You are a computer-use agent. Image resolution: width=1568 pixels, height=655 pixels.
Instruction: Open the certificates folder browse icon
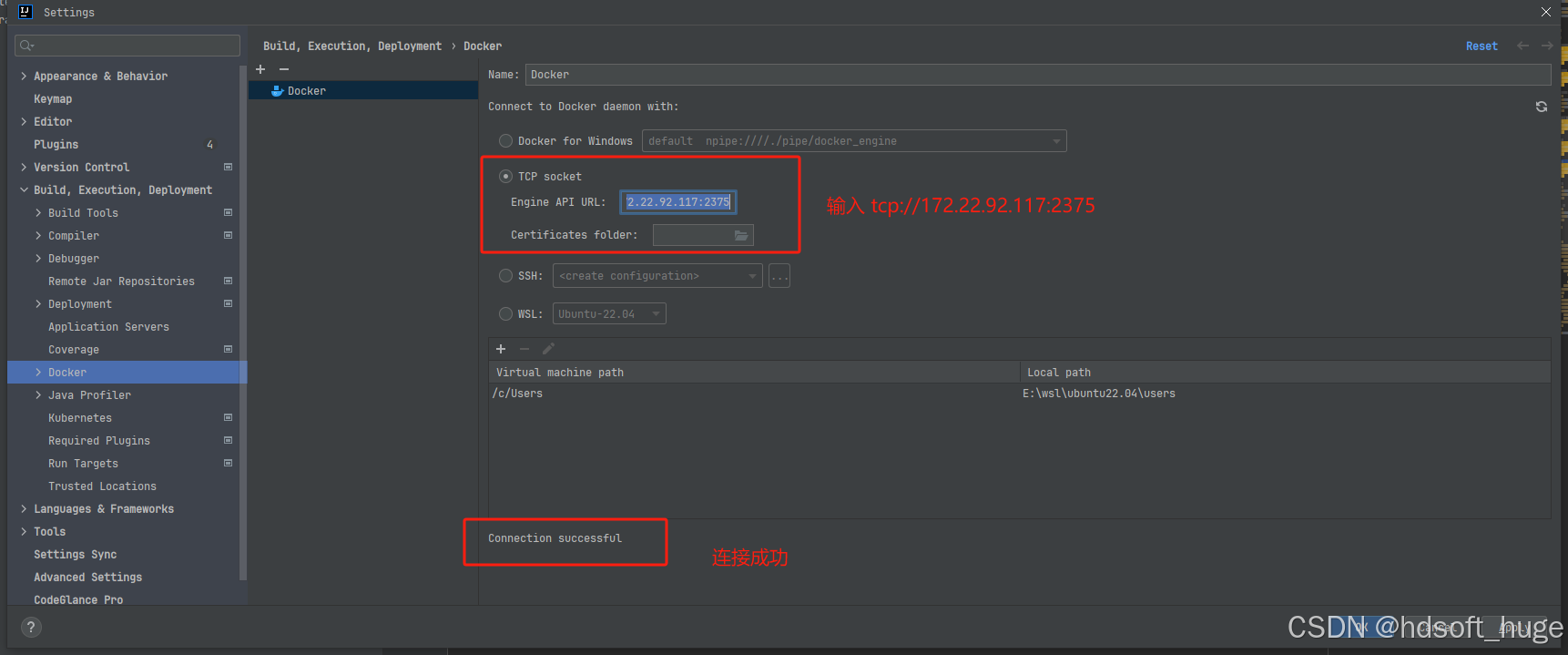tap(741, 235)
